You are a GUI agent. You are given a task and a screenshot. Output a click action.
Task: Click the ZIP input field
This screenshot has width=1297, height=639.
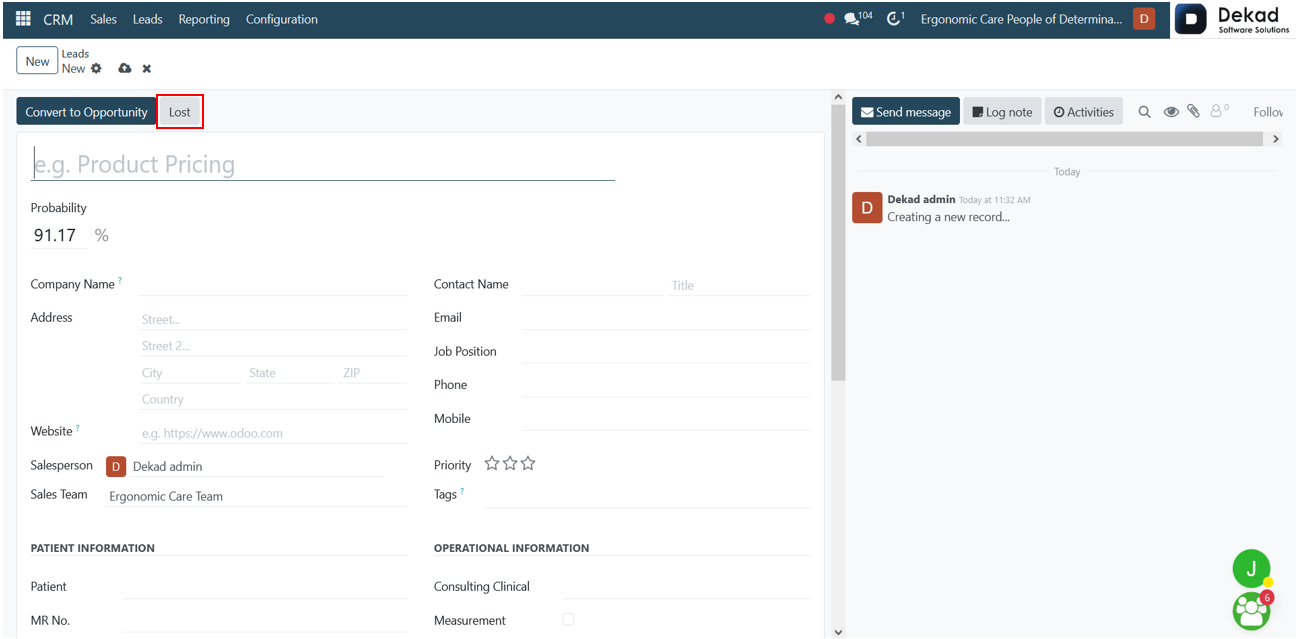373,372
